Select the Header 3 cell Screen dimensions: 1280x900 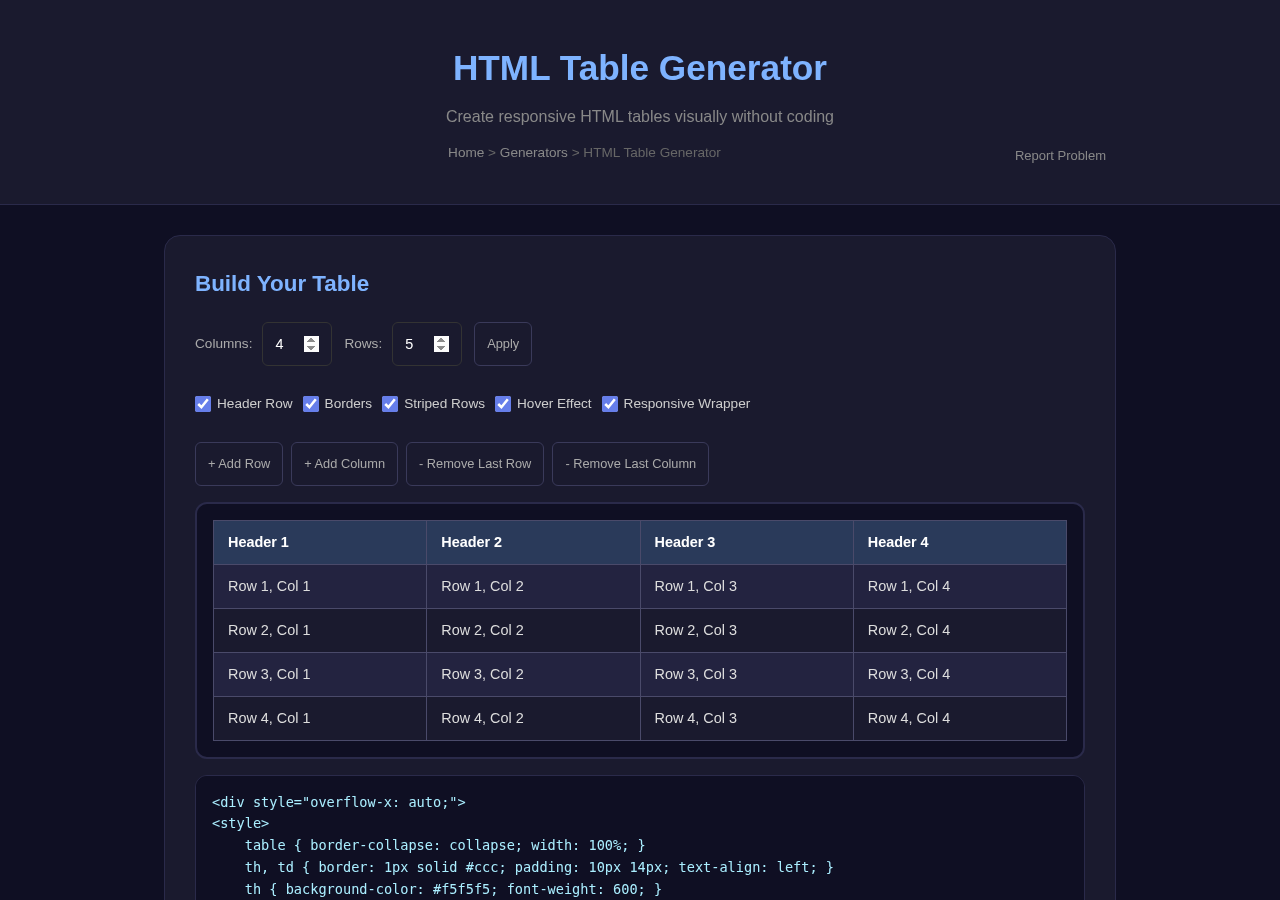coord(747,542)
